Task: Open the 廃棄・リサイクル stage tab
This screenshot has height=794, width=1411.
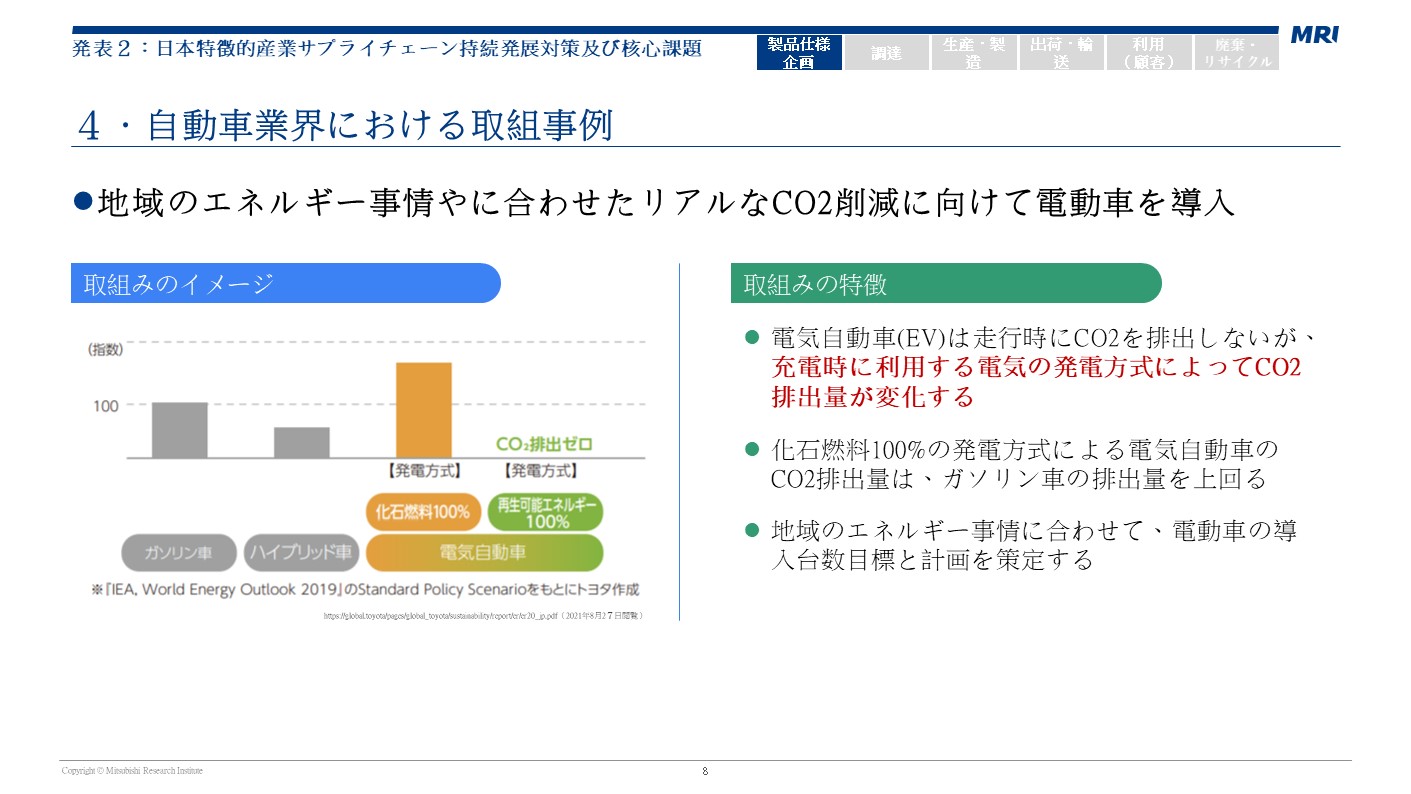Action: point(1237,53)
